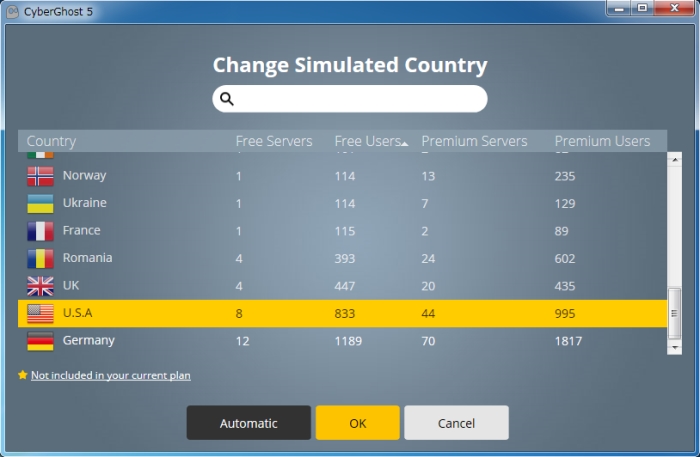Minimize the CyberGhost 5 window
The height and width of the screenshot is (457, 700).
(619, 8)
